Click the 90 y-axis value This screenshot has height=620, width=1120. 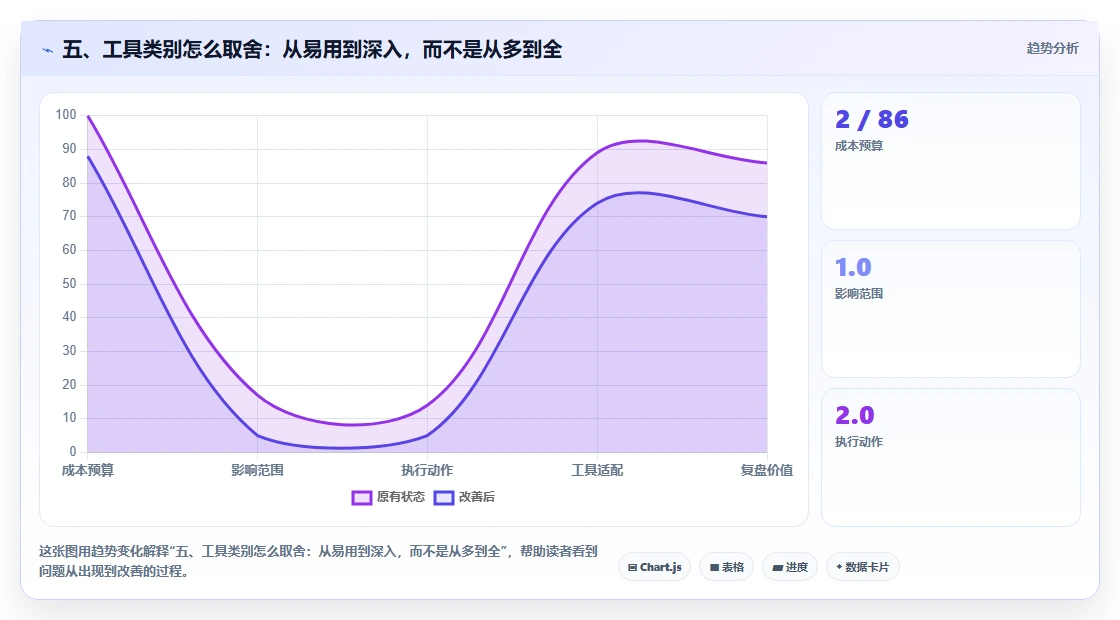click(69, 149)
